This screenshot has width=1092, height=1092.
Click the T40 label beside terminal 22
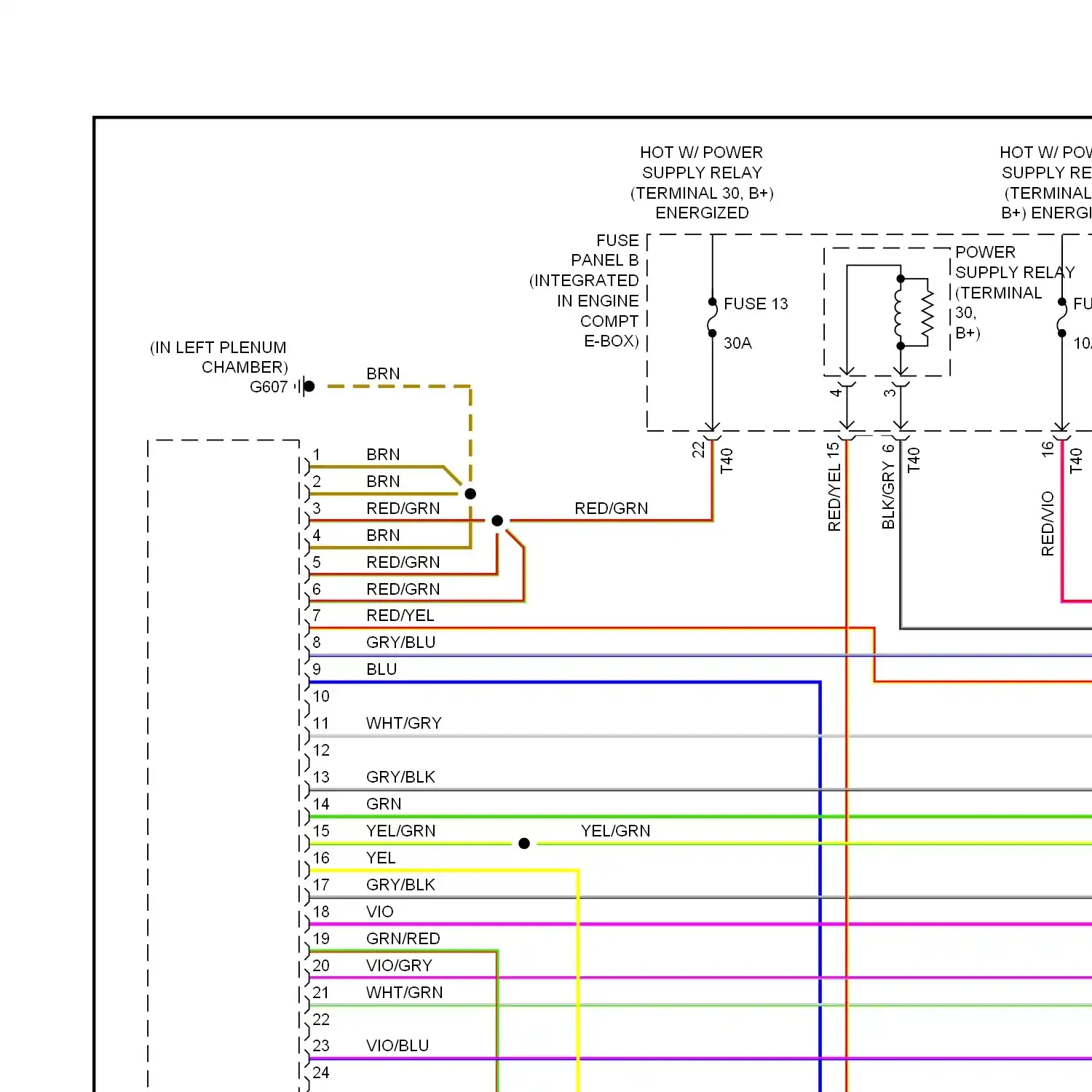727,460
